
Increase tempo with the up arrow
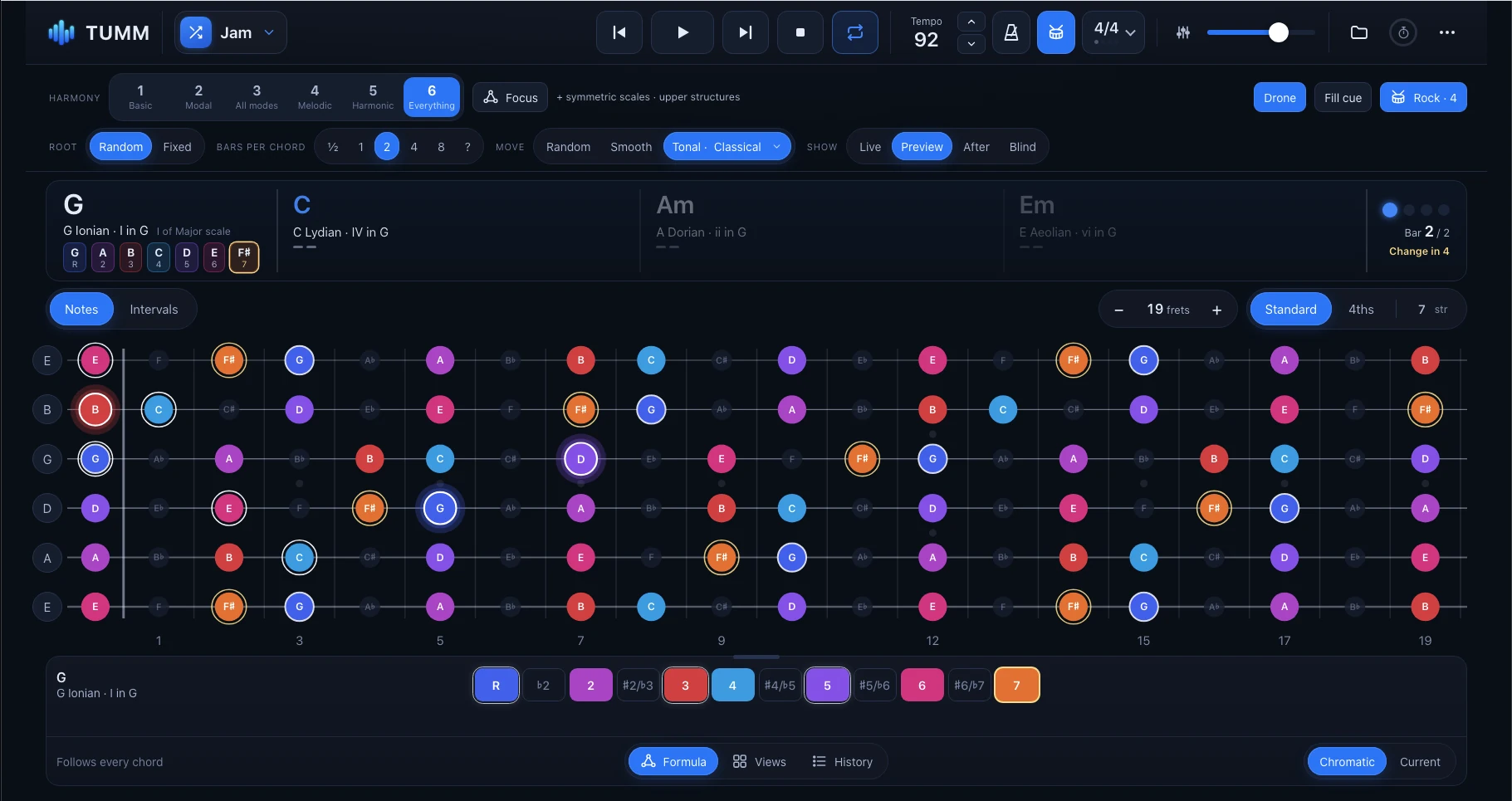[x=971, y=22]
